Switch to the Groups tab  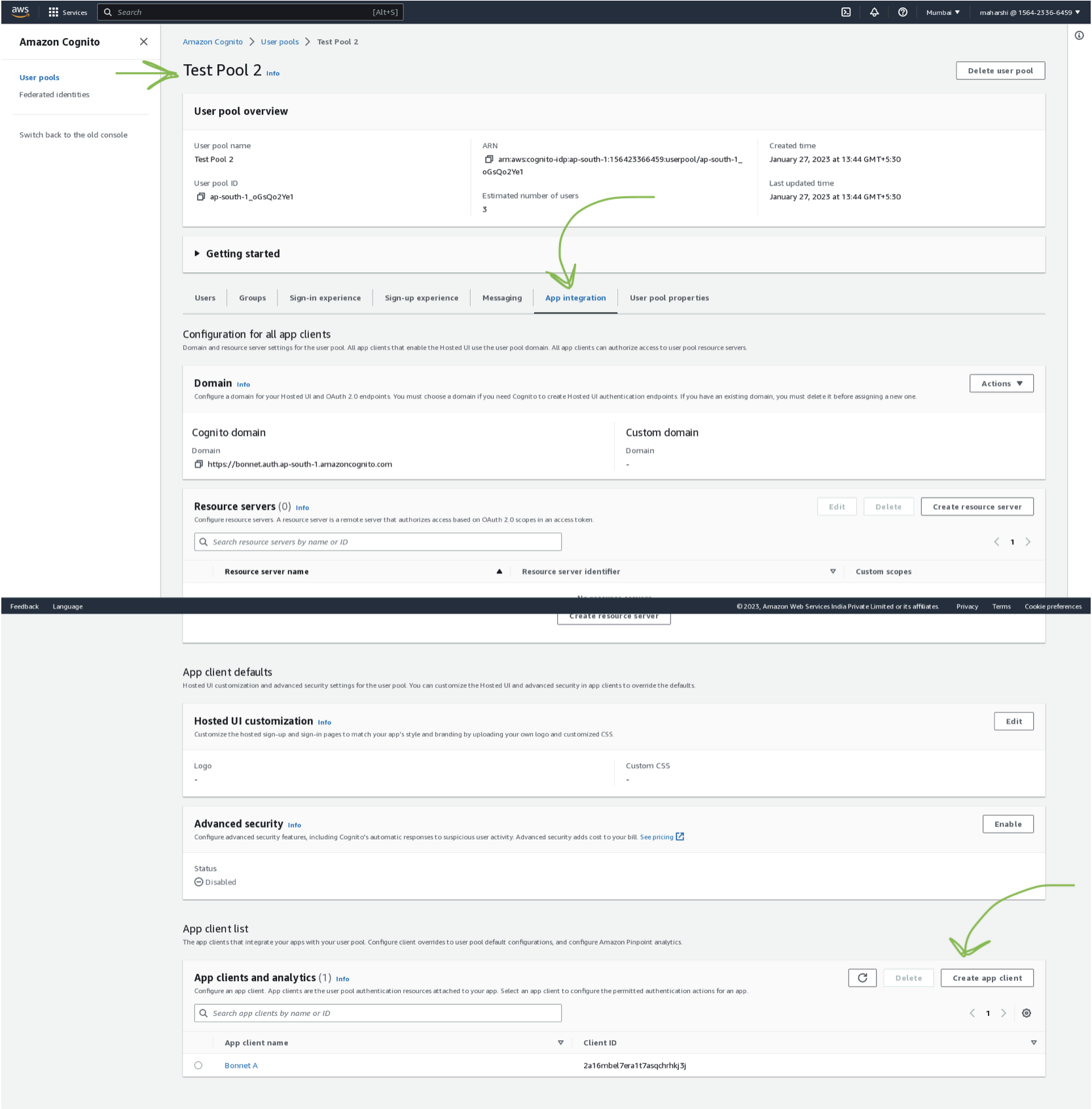[252, 298]
